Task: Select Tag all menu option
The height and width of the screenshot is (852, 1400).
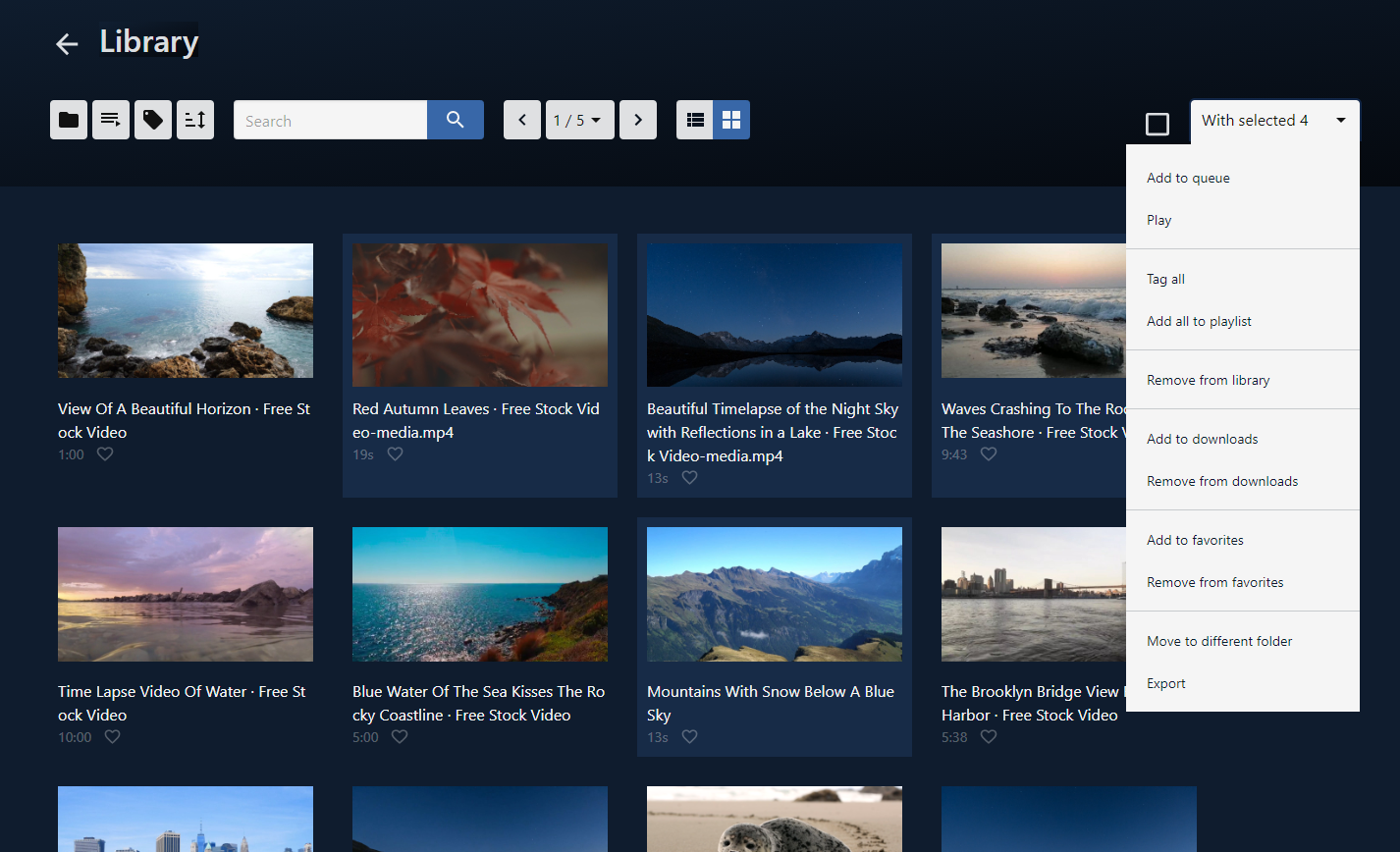Action: coord(1243,279)
